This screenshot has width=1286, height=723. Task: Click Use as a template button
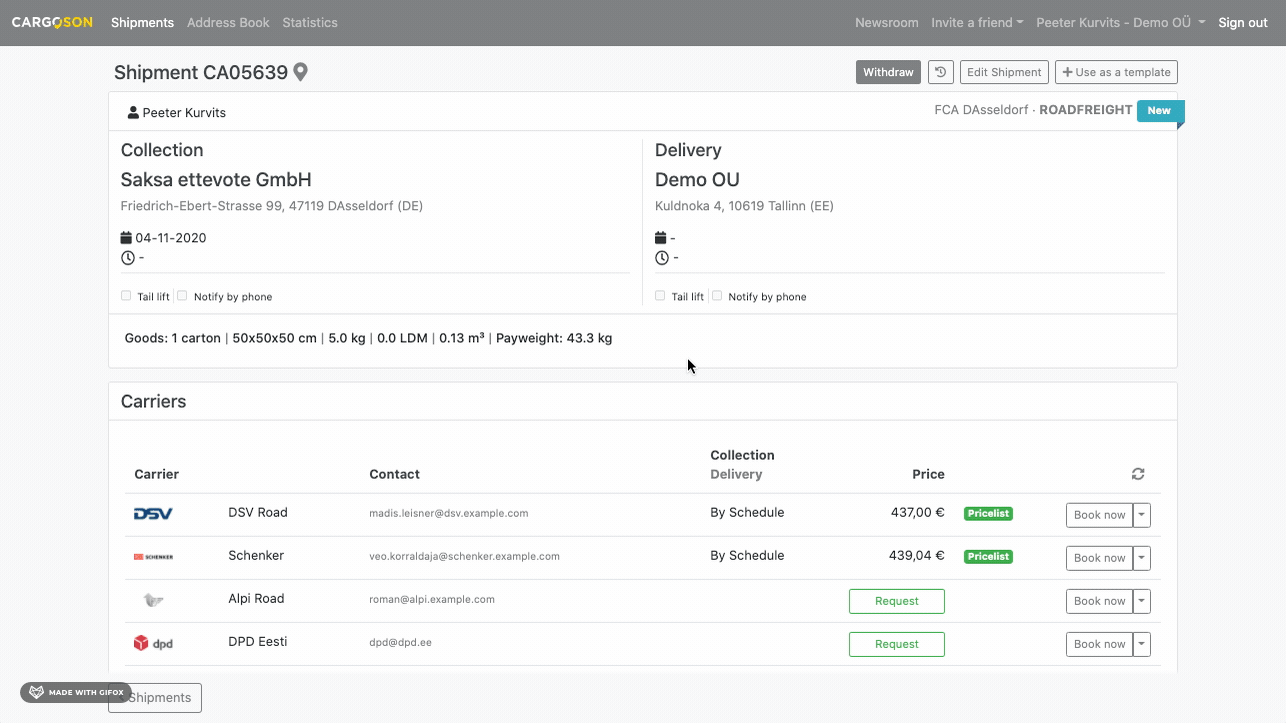click(1116, 72)
